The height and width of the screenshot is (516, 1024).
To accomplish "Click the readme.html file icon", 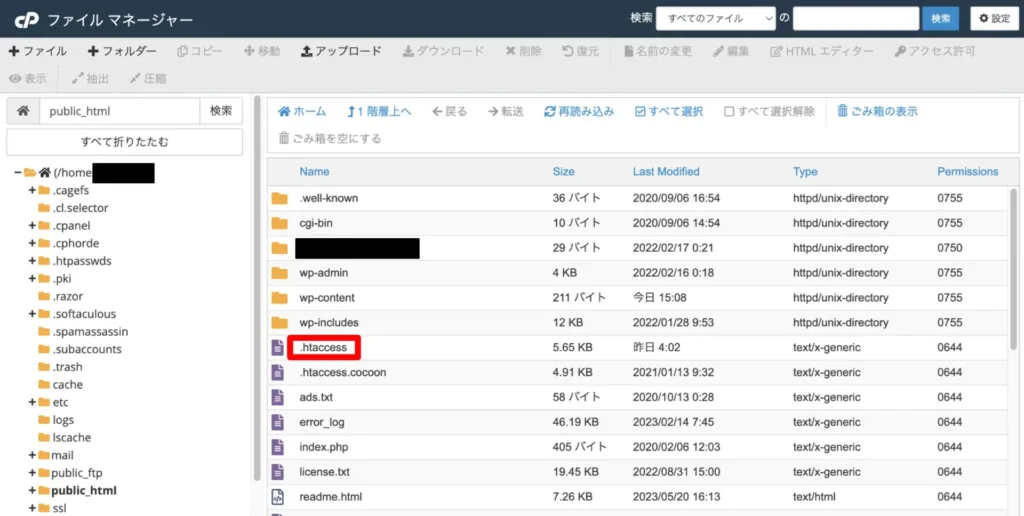I will pyautogui.click(x=278, y=497).
